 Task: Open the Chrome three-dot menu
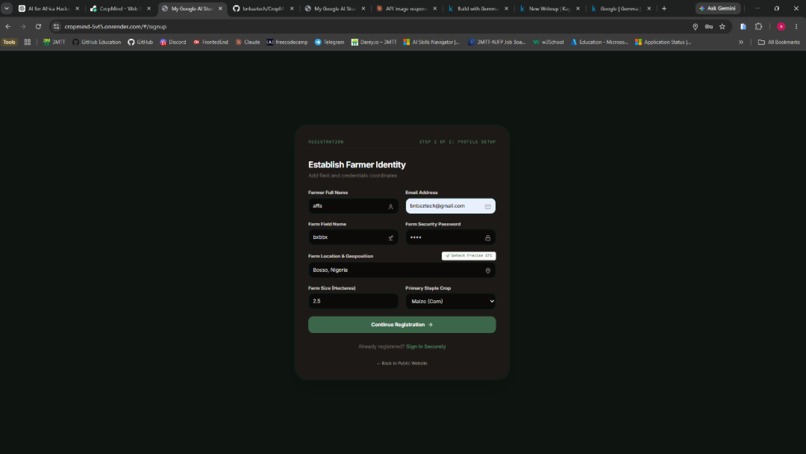[x=796, y=26]
